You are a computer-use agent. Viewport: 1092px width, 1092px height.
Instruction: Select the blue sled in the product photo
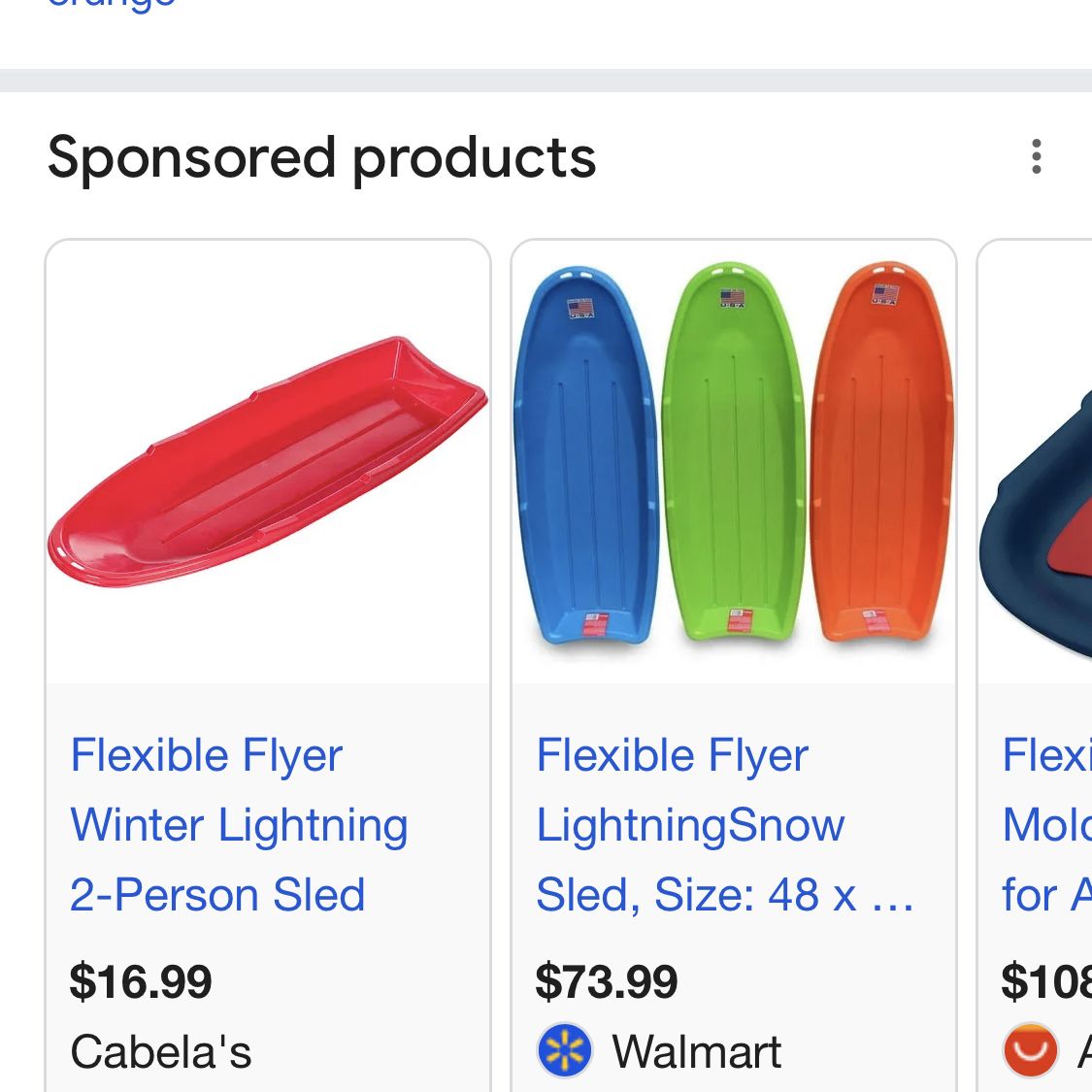(x=582, y=456)
